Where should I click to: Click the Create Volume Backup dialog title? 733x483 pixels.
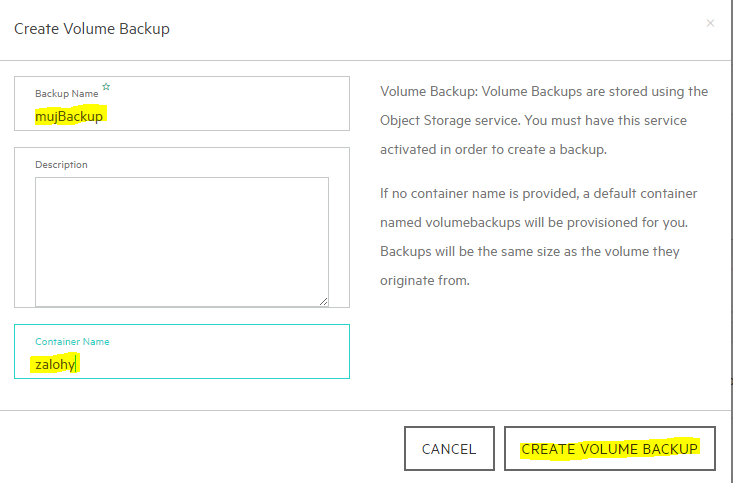click(92, 29)
